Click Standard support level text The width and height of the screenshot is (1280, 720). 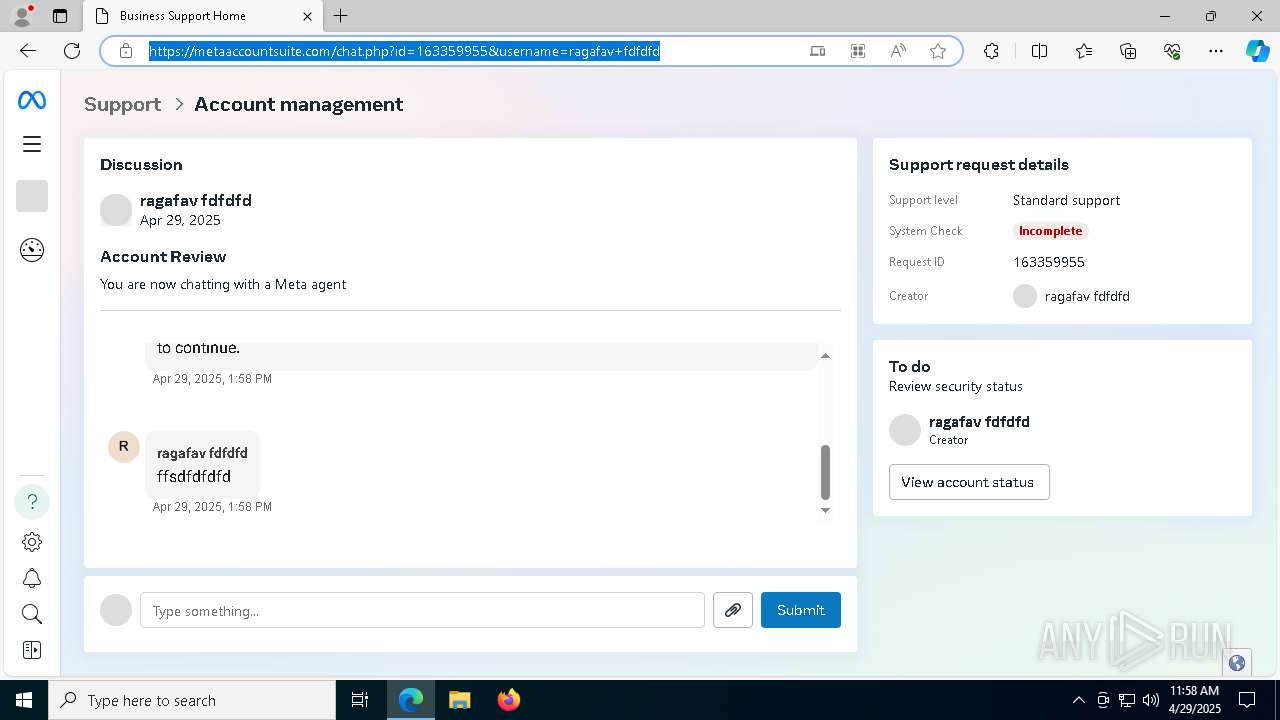[x=1066, y=200]
